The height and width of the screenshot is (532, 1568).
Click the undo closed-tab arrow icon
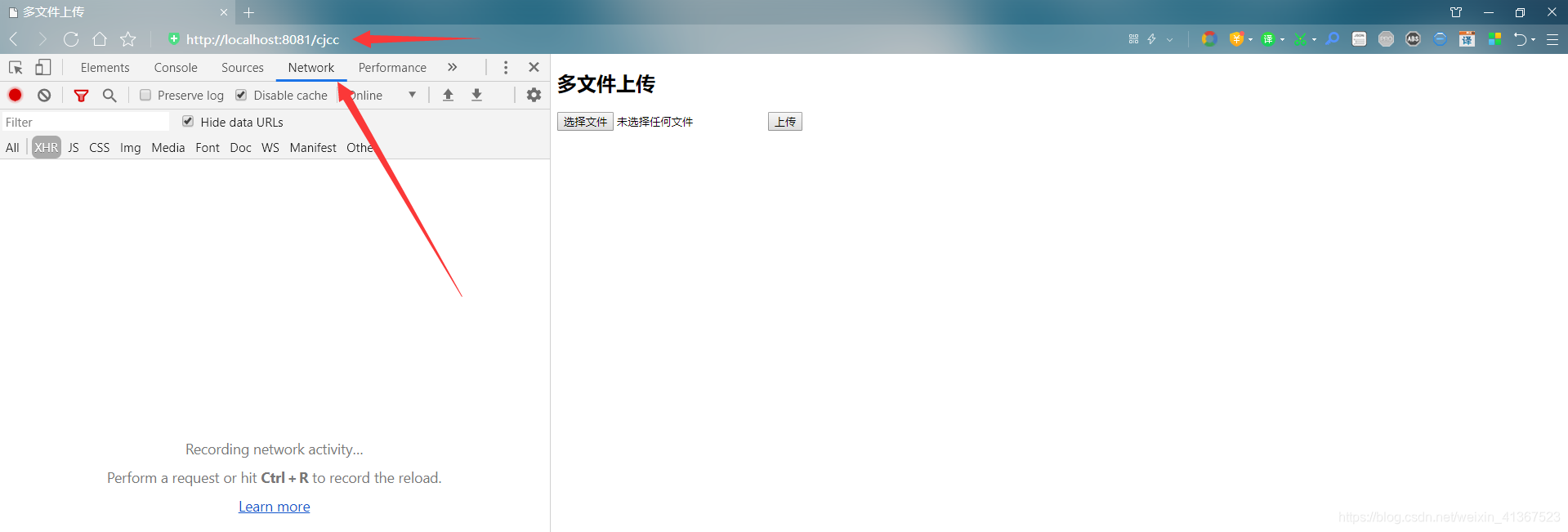tap(1521, 39)
